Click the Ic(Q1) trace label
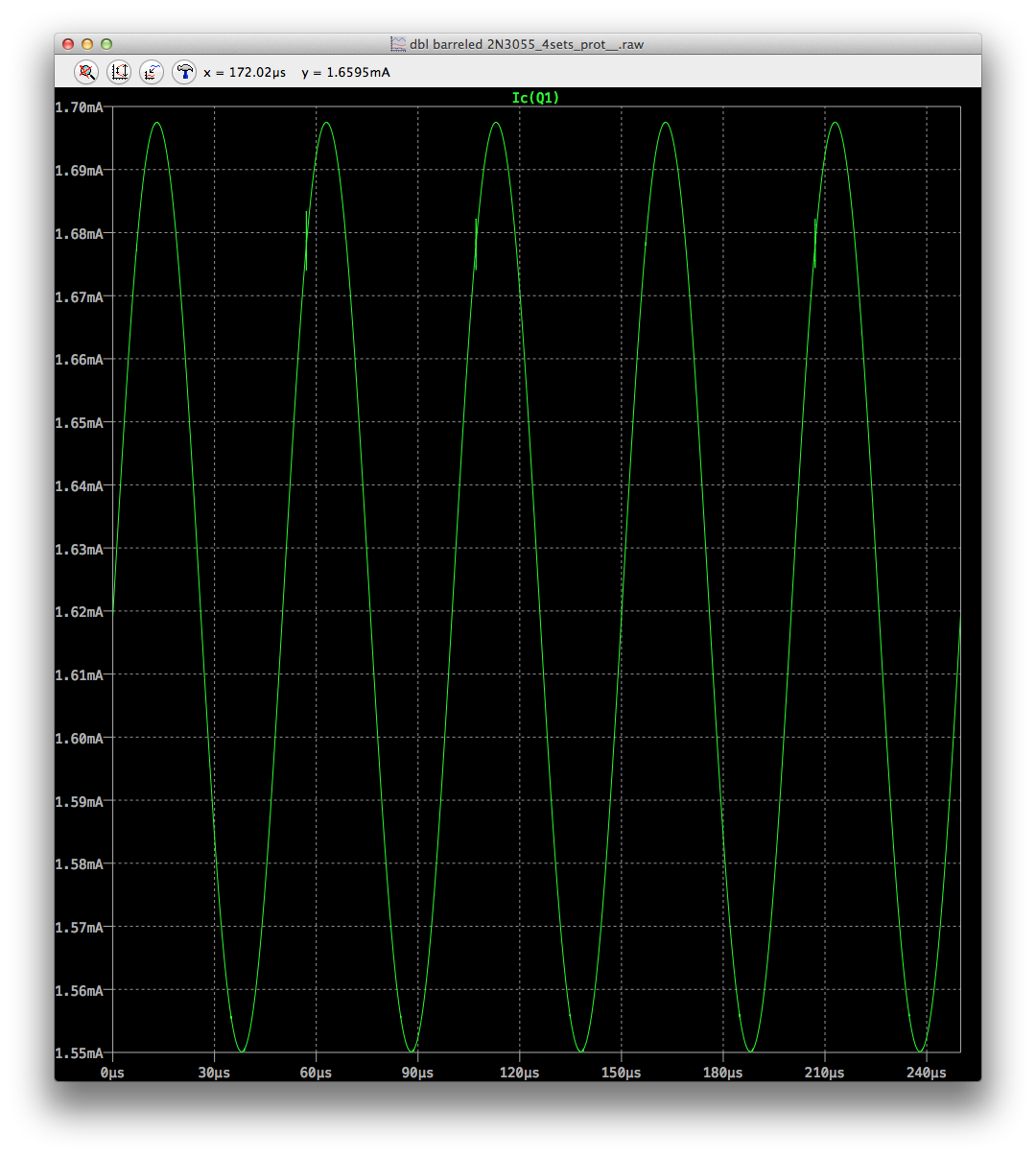Screen dimensions: 1036x1157 pyautogui.click(x=535, y=98)
